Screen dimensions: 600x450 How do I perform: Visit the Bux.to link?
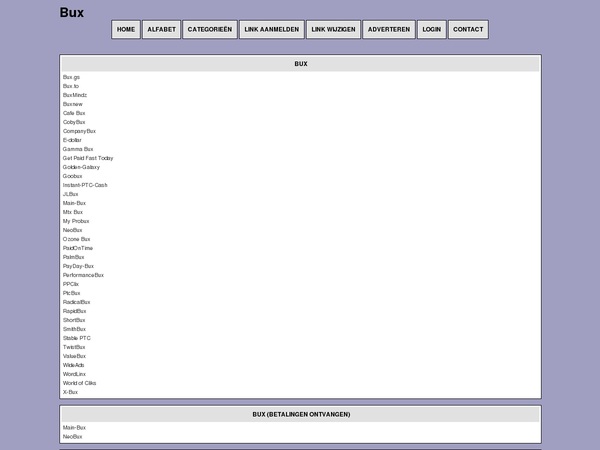(x=71, y=86)
